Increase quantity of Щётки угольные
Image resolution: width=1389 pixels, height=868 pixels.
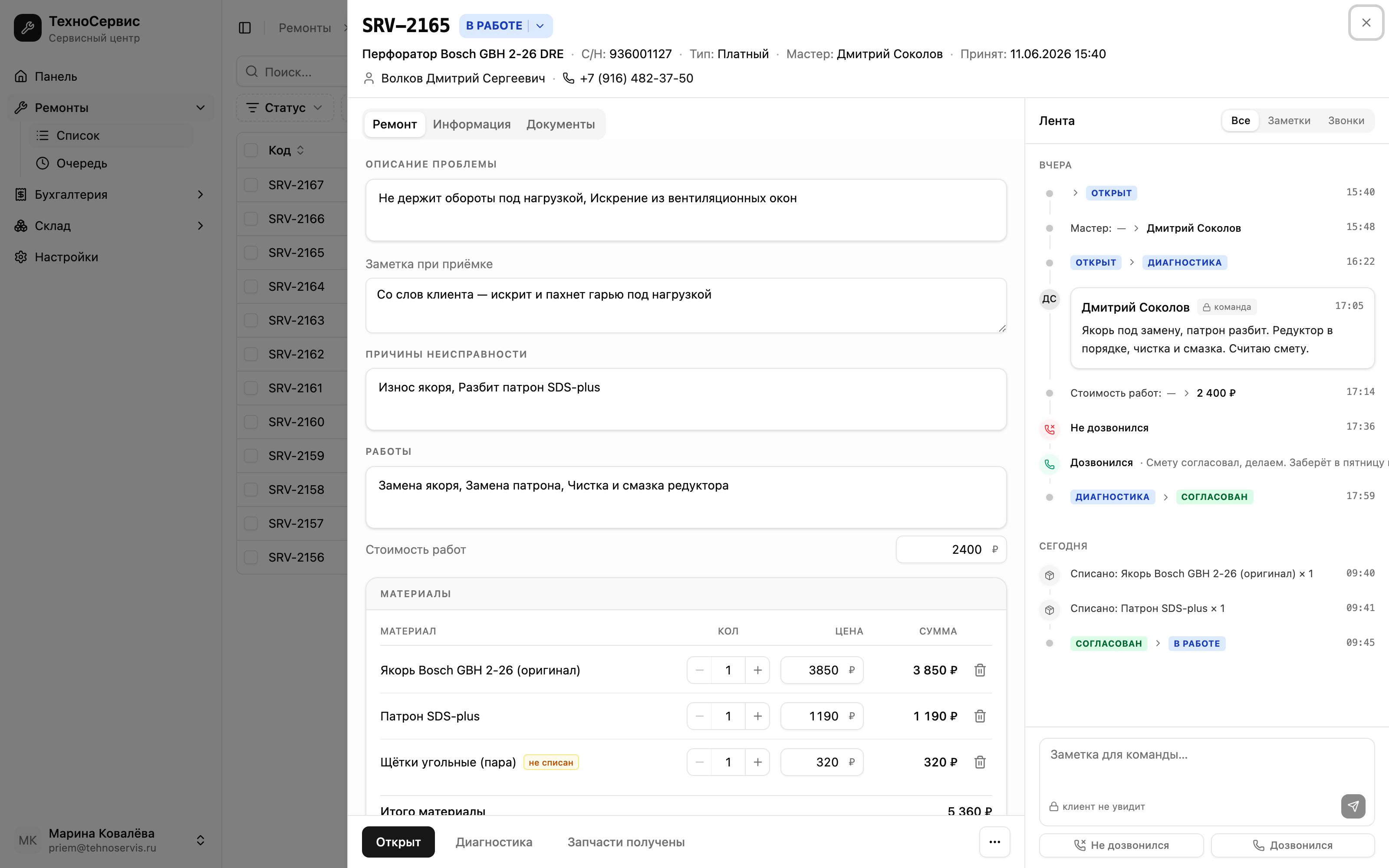[757, 762]
